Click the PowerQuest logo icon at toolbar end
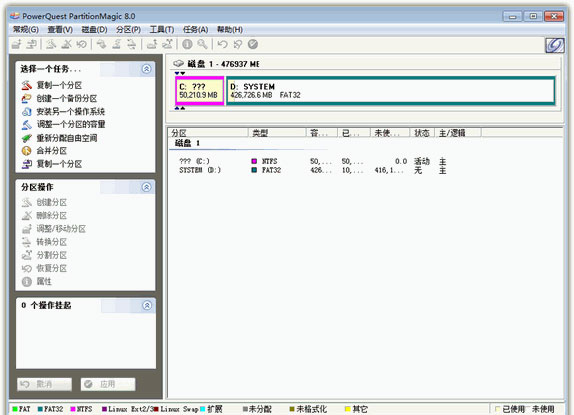Image resolution: width=574 pixels, height=415 pixels. 555,46
